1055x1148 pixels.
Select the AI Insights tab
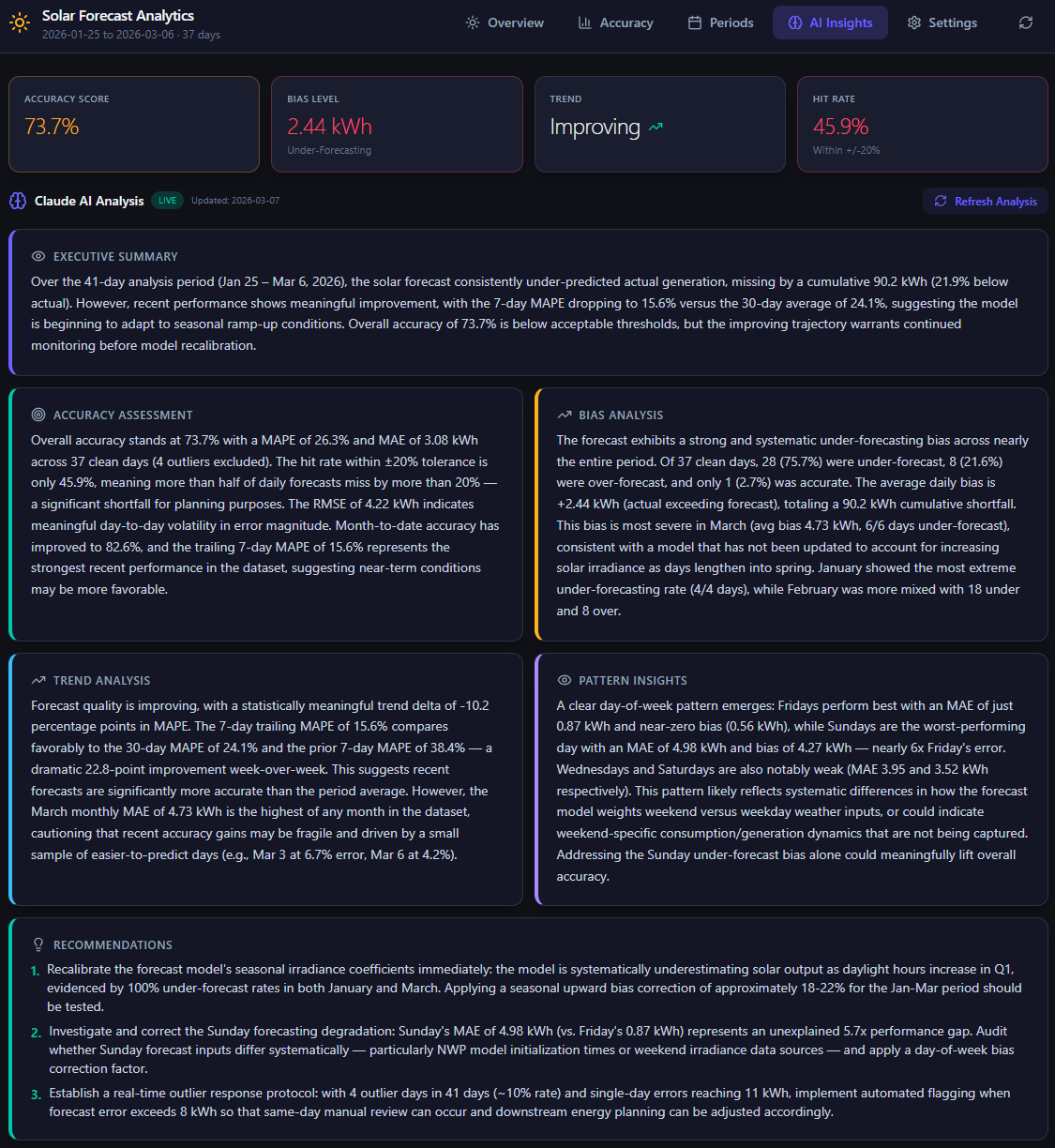click(830, 23)
